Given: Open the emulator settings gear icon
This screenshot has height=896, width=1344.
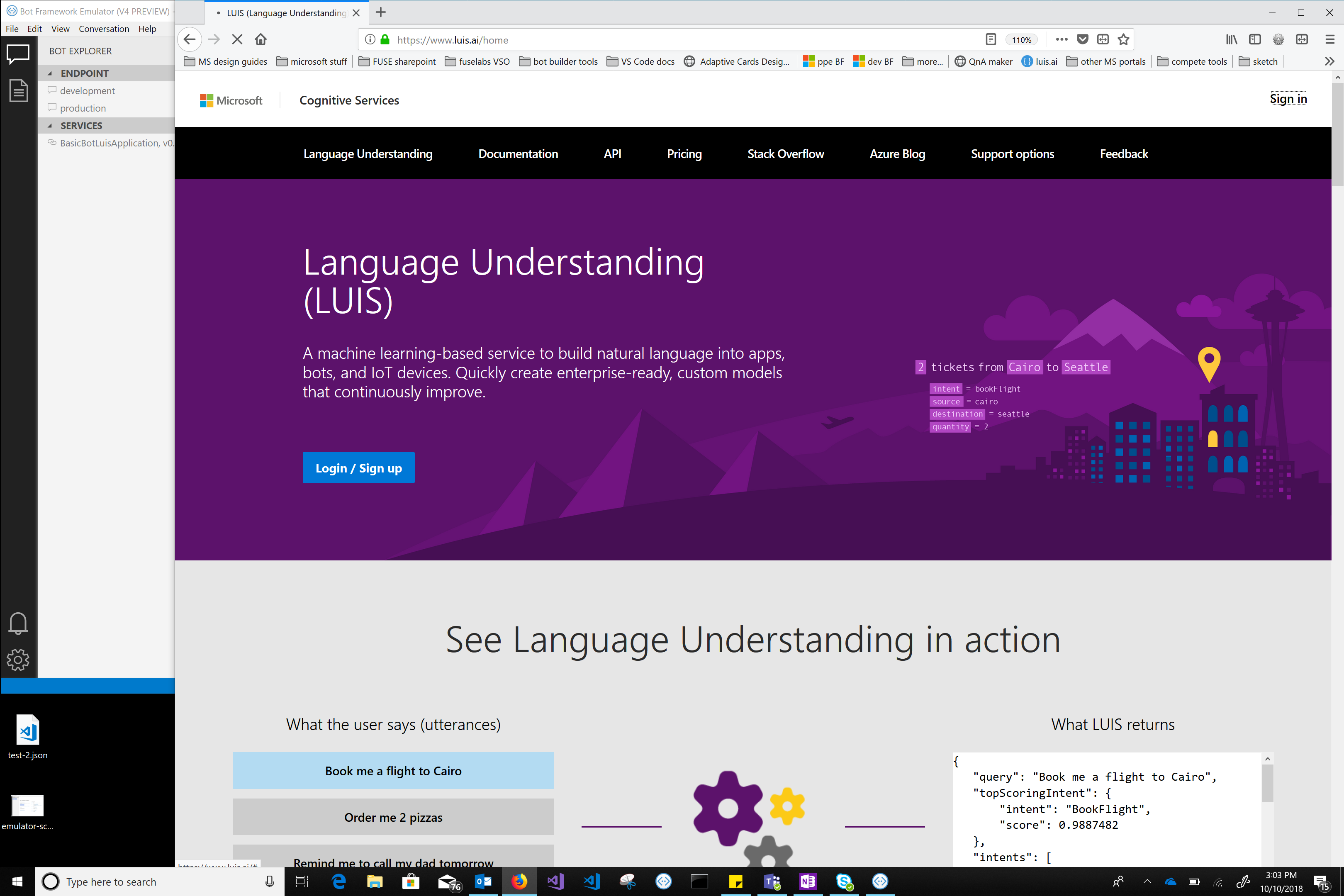Looking at the screenshot, I should (18, 660).
